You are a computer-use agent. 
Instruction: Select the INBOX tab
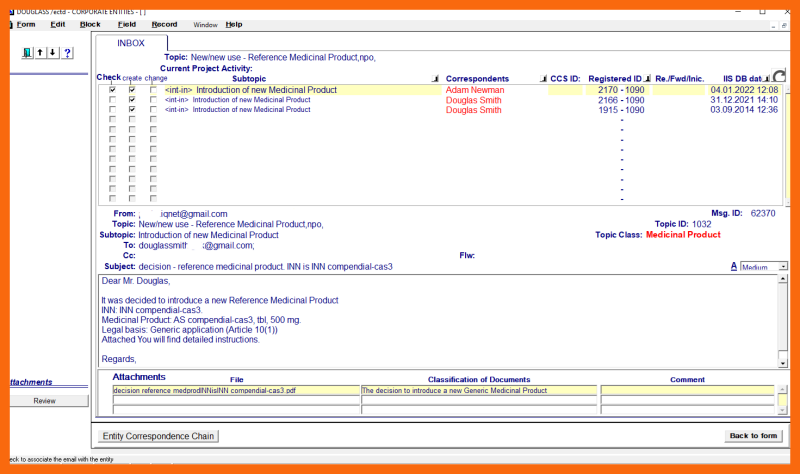pyautogui.click(x=131, y=43)
